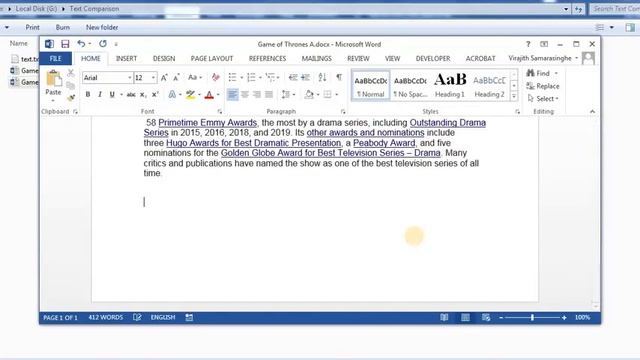Click the Undo arrow icon
The image size is (640, 360).
(x=81, y=43)
